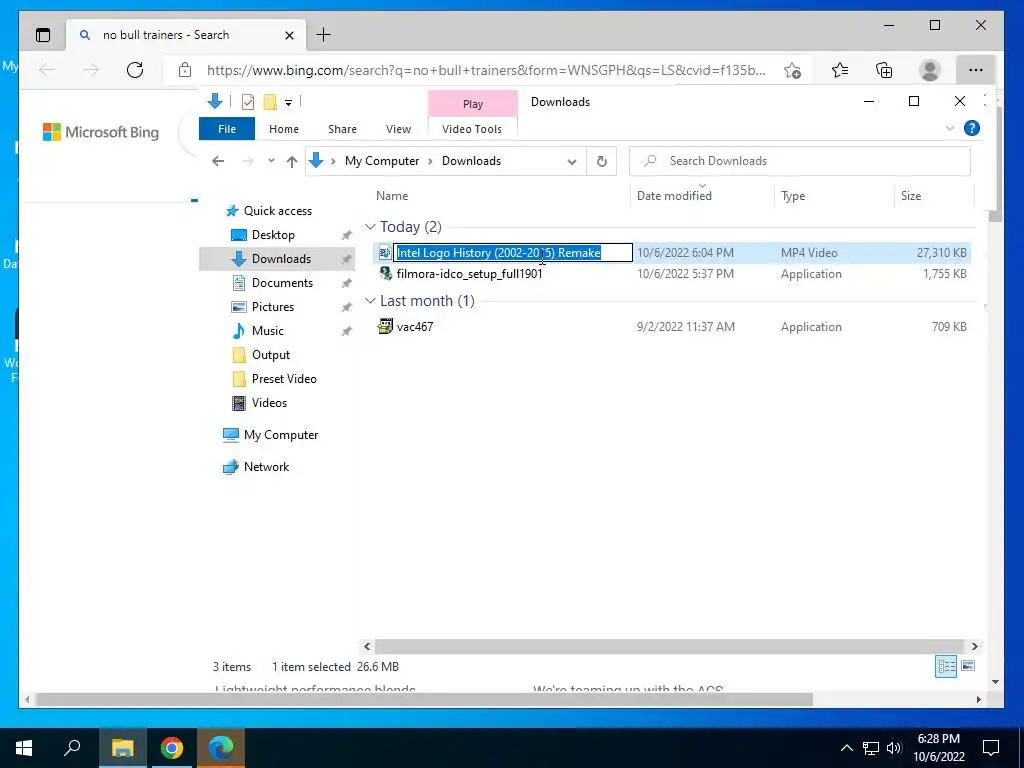Sort by the Type column
The image size is (1024, 768).
(x=793, y=196)
